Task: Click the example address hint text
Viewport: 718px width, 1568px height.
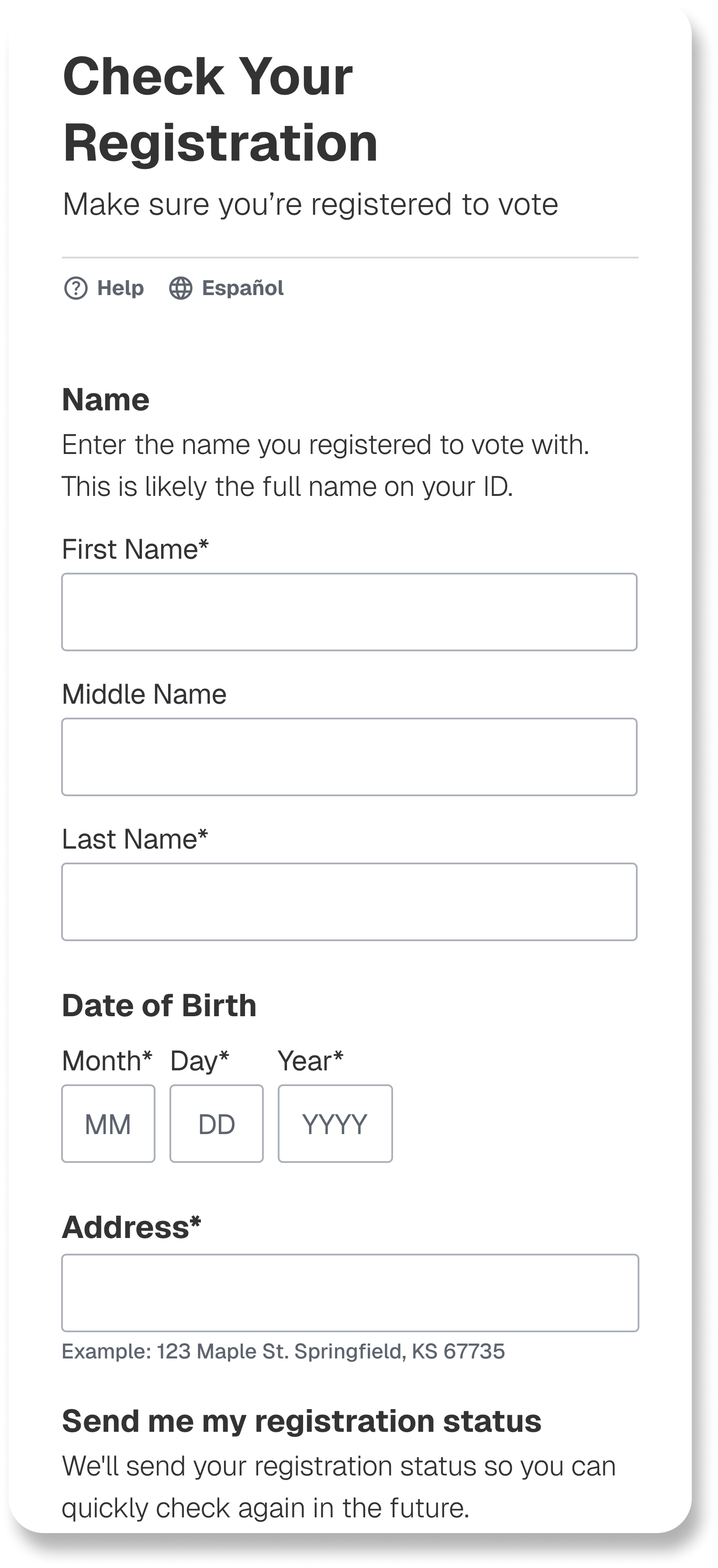Action: (283, 1351)
